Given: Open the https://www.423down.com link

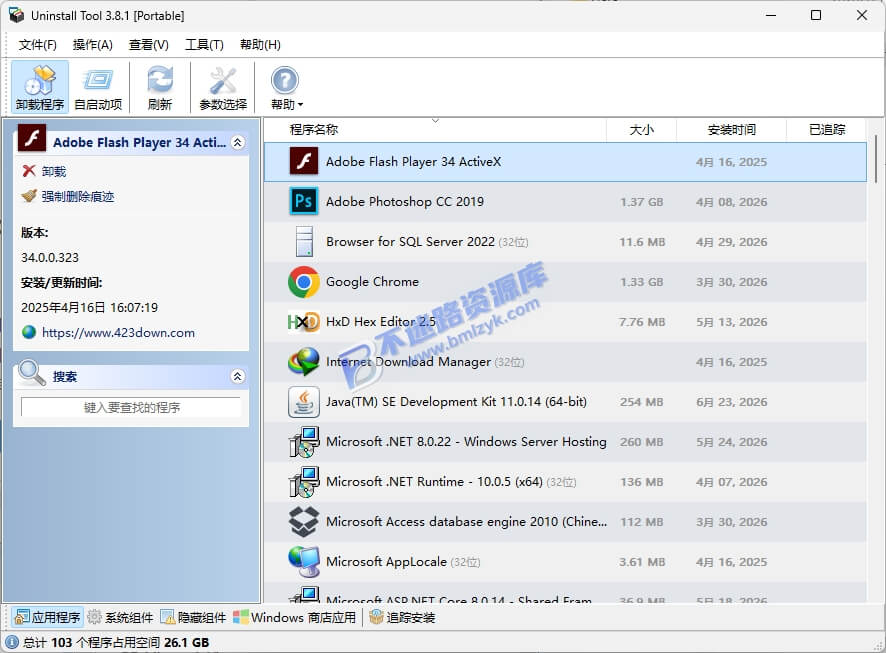Looking at the screenshot, I should [x=118, y=333].
